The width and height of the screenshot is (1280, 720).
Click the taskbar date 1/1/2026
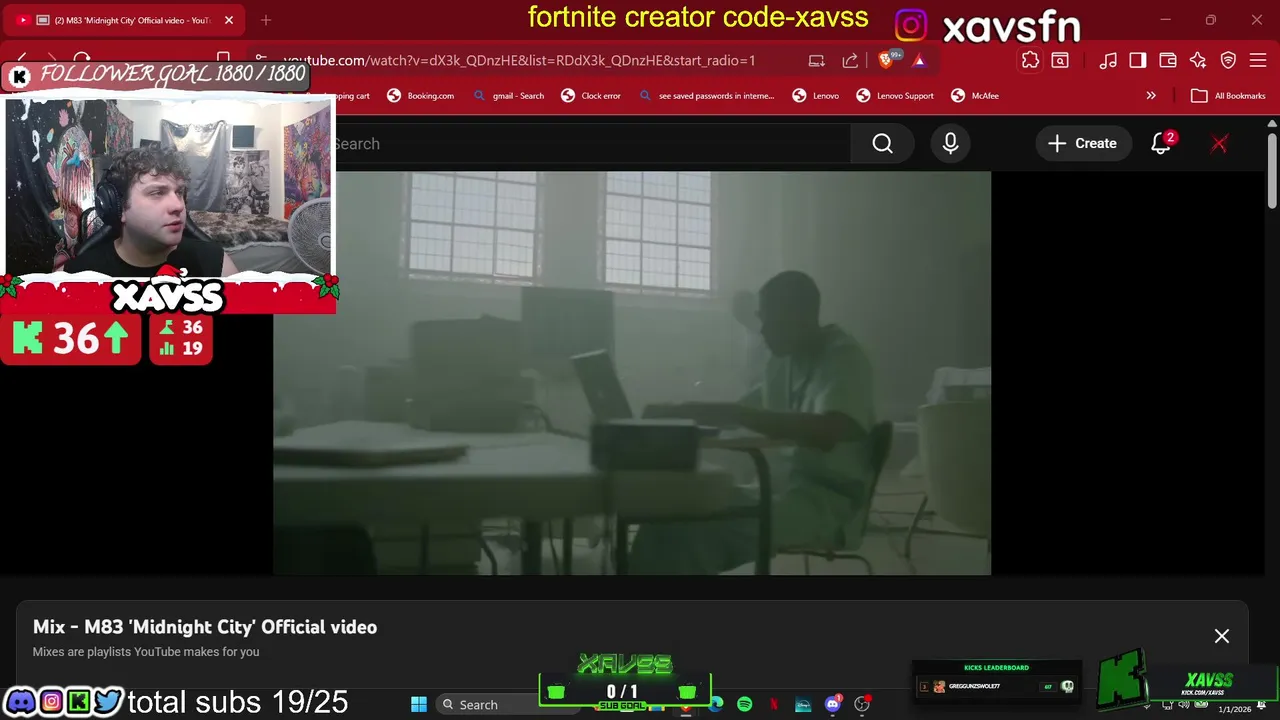1234,709
